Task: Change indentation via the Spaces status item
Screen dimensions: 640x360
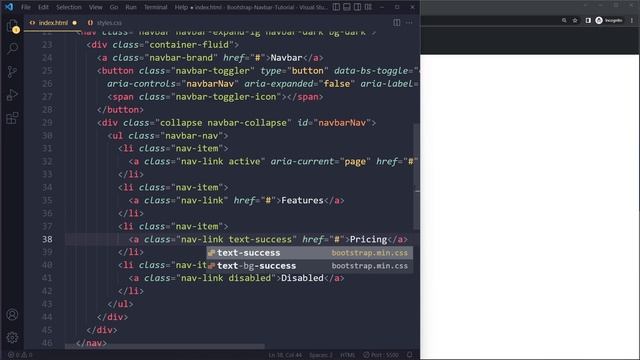Action: (320, 355)
